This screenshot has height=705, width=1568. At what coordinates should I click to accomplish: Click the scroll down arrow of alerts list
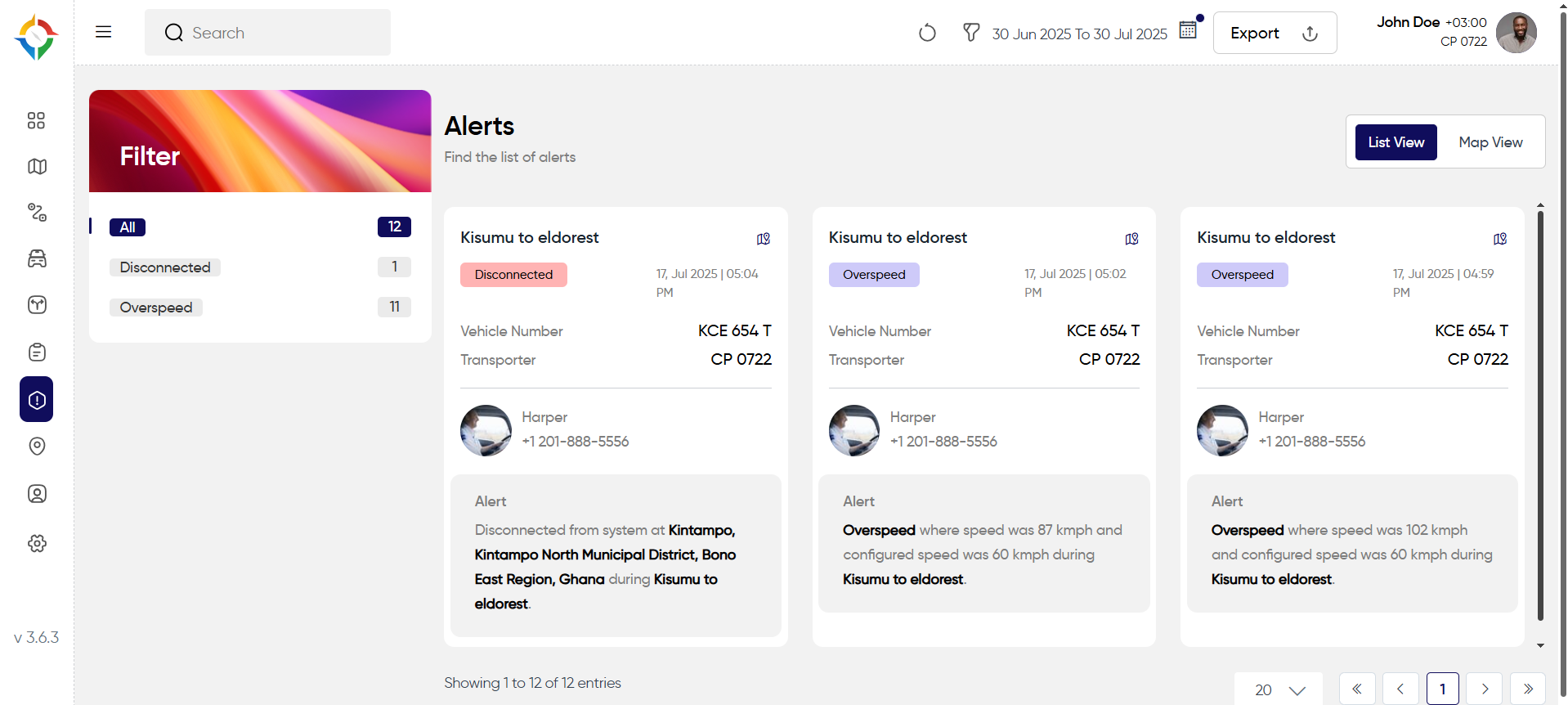(x=1540, y=646)
